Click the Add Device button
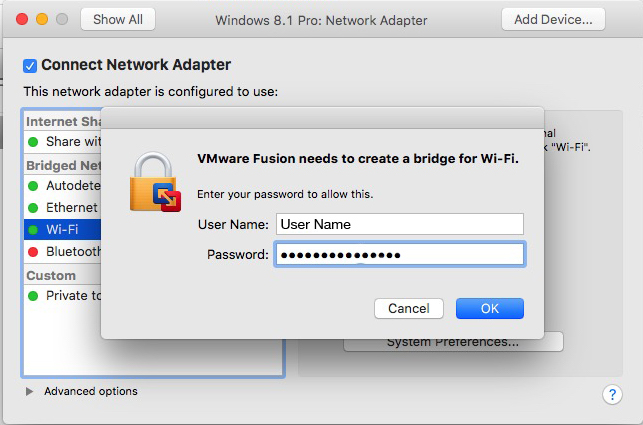The image size is (643, 425). click(553, 19)
